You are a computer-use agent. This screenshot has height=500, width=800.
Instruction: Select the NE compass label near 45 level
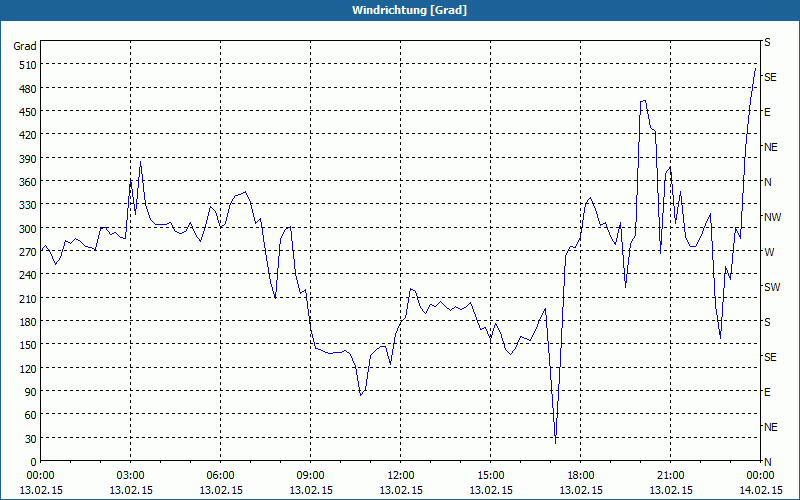[770, 427]
